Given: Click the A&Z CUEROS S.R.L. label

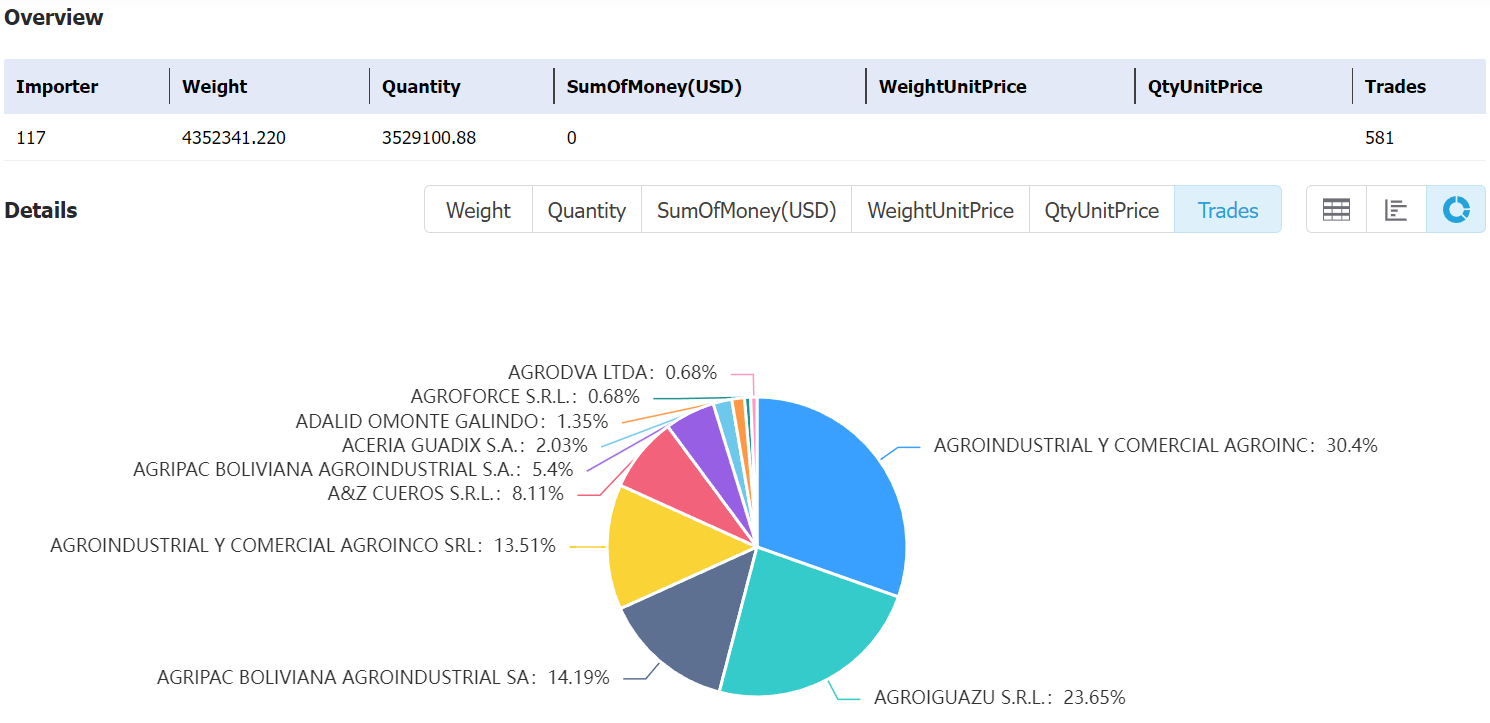Looking at the screenshot, I should click(x=446, y=493).
